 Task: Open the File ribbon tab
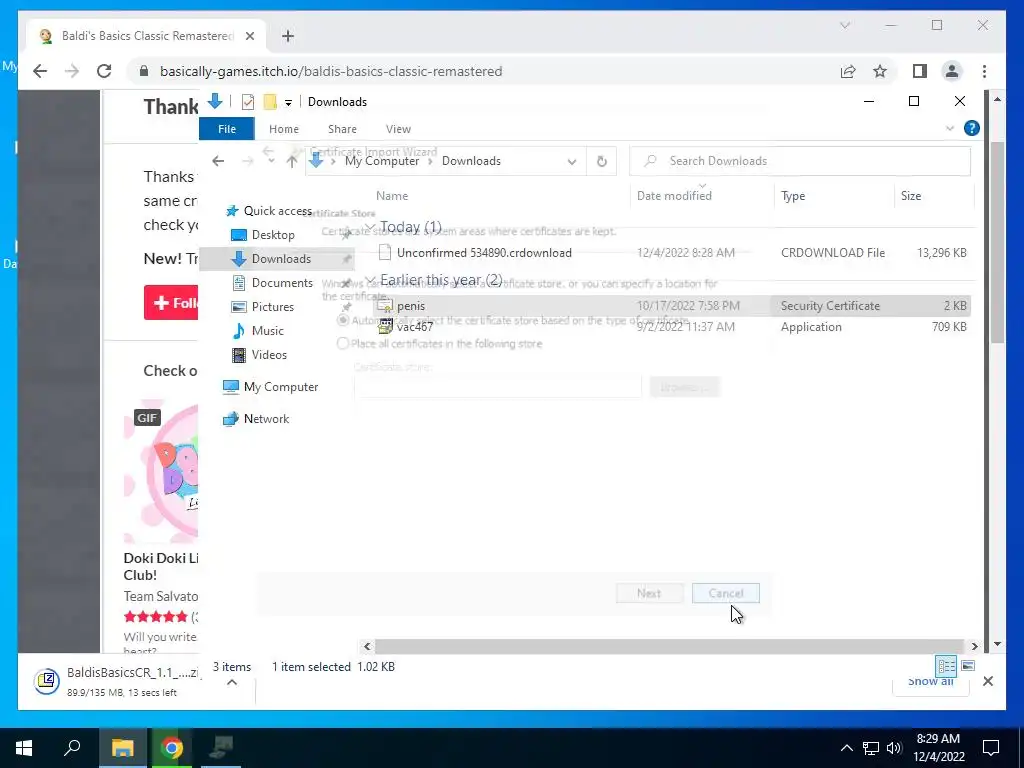(227, 129)
